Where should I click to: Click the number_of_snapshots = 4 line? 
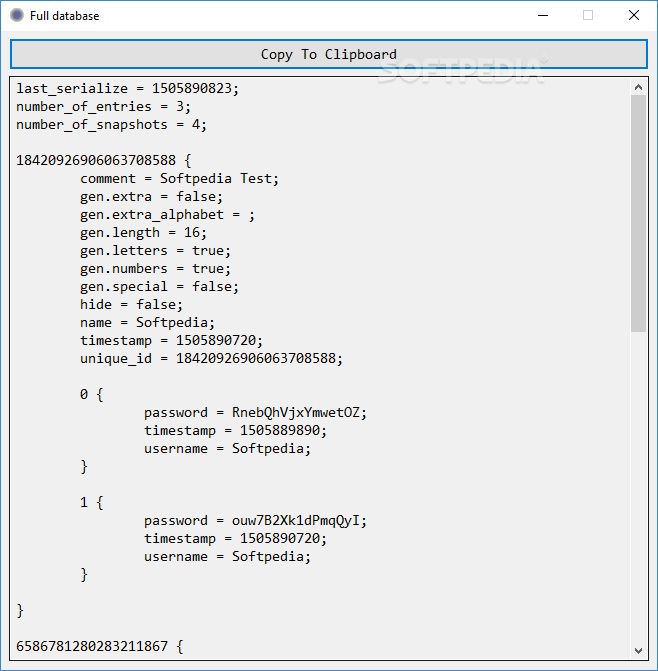(x=111, y=124)
